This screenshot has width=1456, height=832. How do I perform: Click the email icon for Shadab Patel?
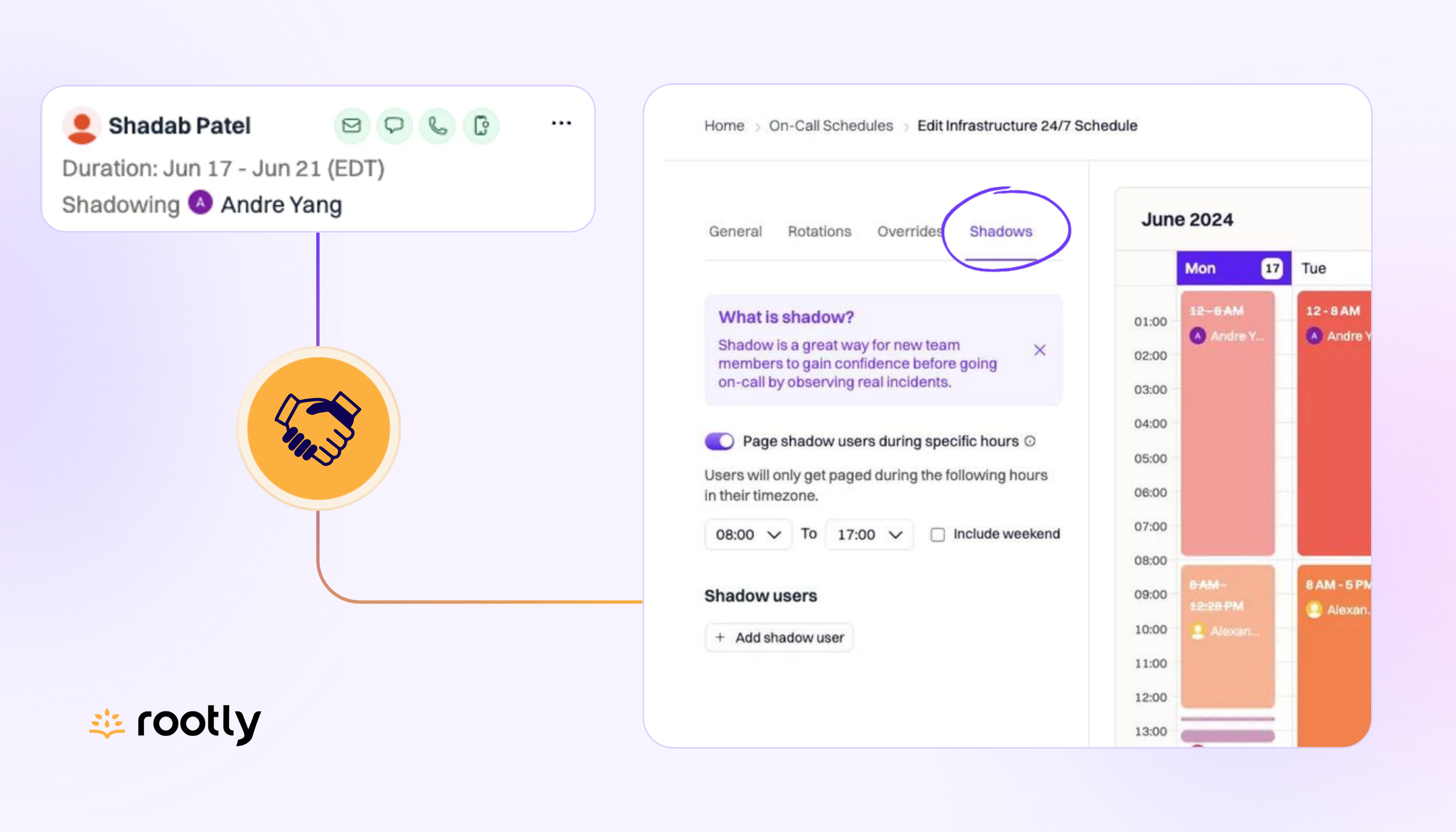[x=352, y=126]
